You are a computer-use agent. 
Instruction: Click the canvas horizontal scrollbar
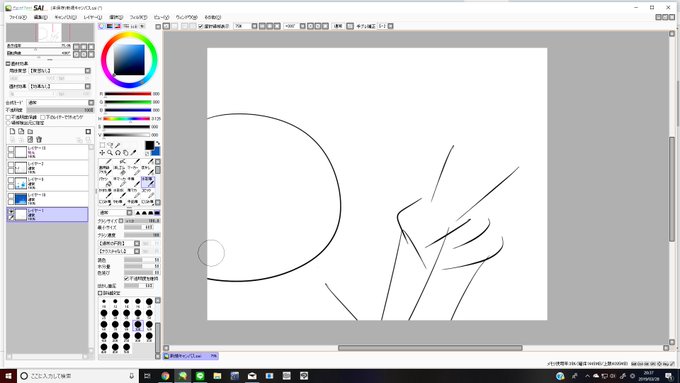[x=430, y=348]
